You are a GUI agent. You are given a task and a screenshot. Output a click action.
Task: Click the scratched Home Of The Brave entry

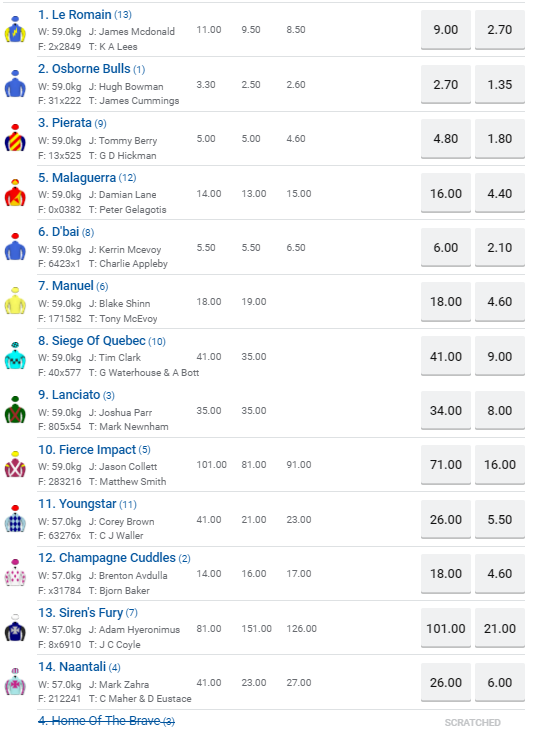tap(106, 721)
